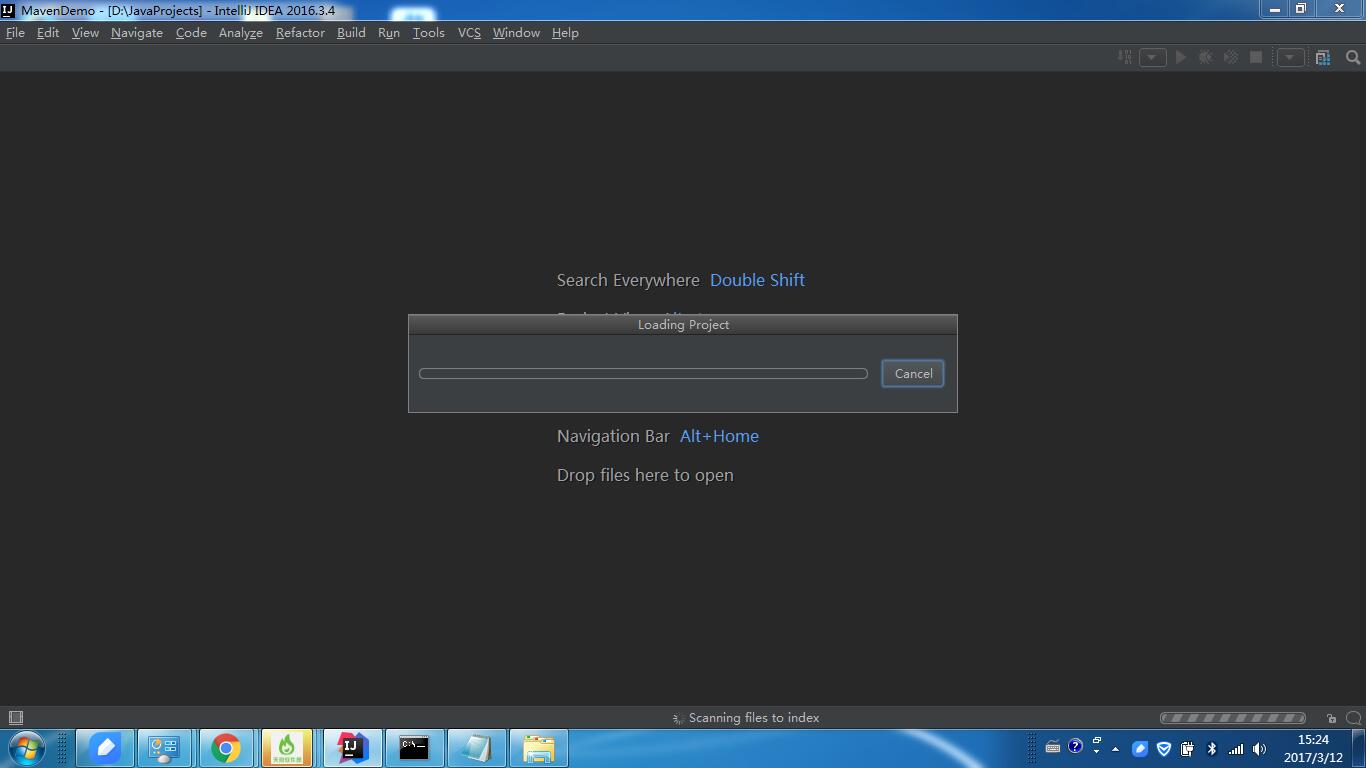Click the volume speaker tray icon
This screenshot has height=768, width=1366.
1260,748
